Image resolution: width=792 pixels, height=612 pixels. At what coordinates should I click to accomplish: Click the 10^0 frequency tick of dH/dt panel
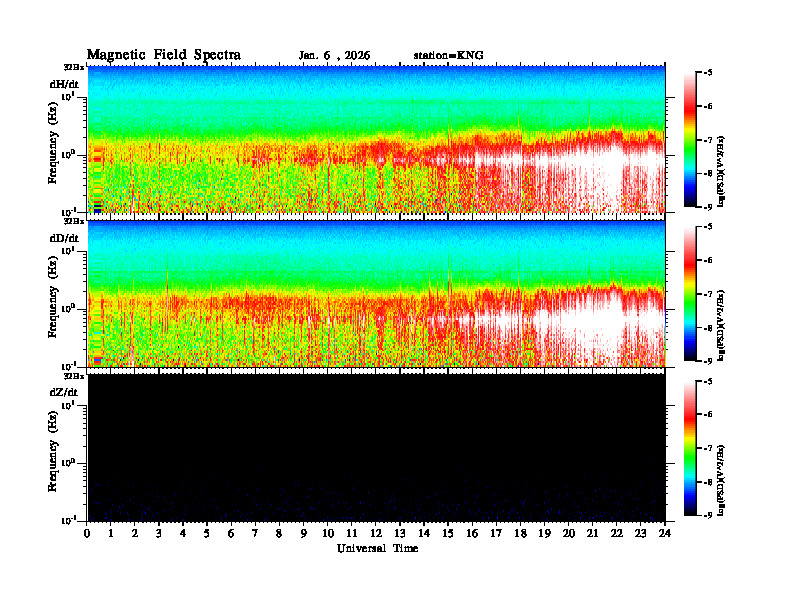pyautogui.click(x=68, y=154)
